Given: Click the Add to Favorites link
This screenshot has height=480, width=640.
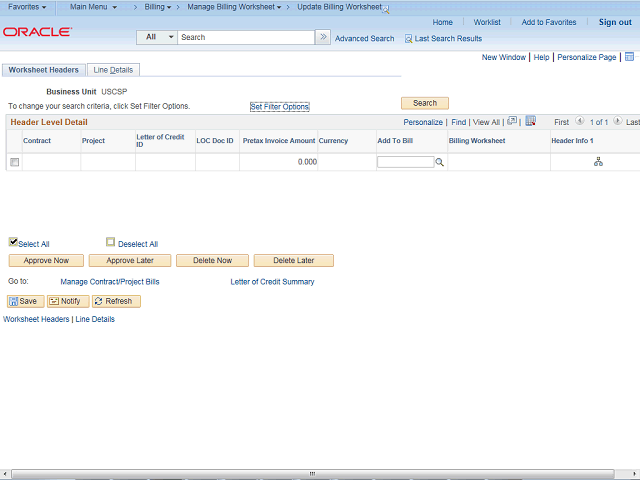Looking at the screenshot, I should [549, 22].
